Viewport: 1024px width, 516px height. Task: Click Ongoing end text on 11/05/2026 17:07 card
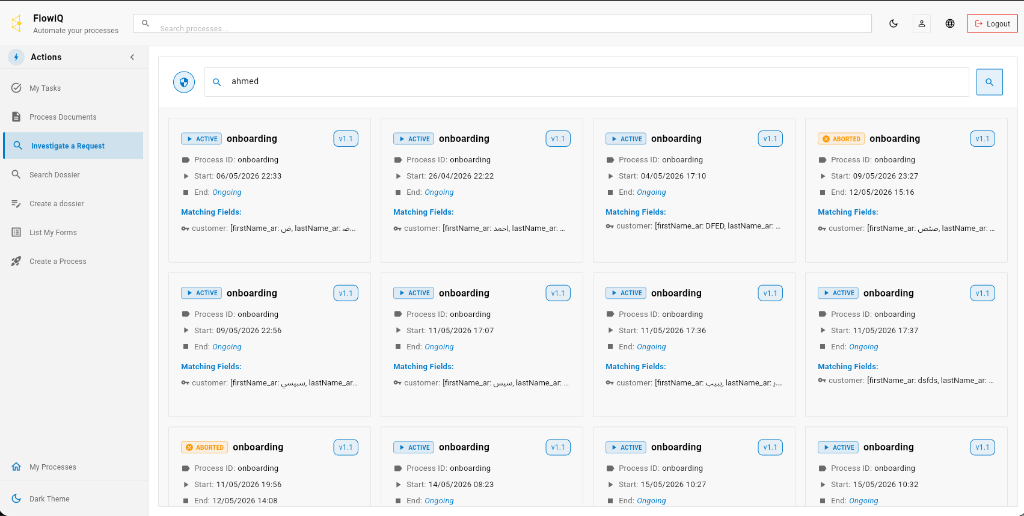pos(439,347)
